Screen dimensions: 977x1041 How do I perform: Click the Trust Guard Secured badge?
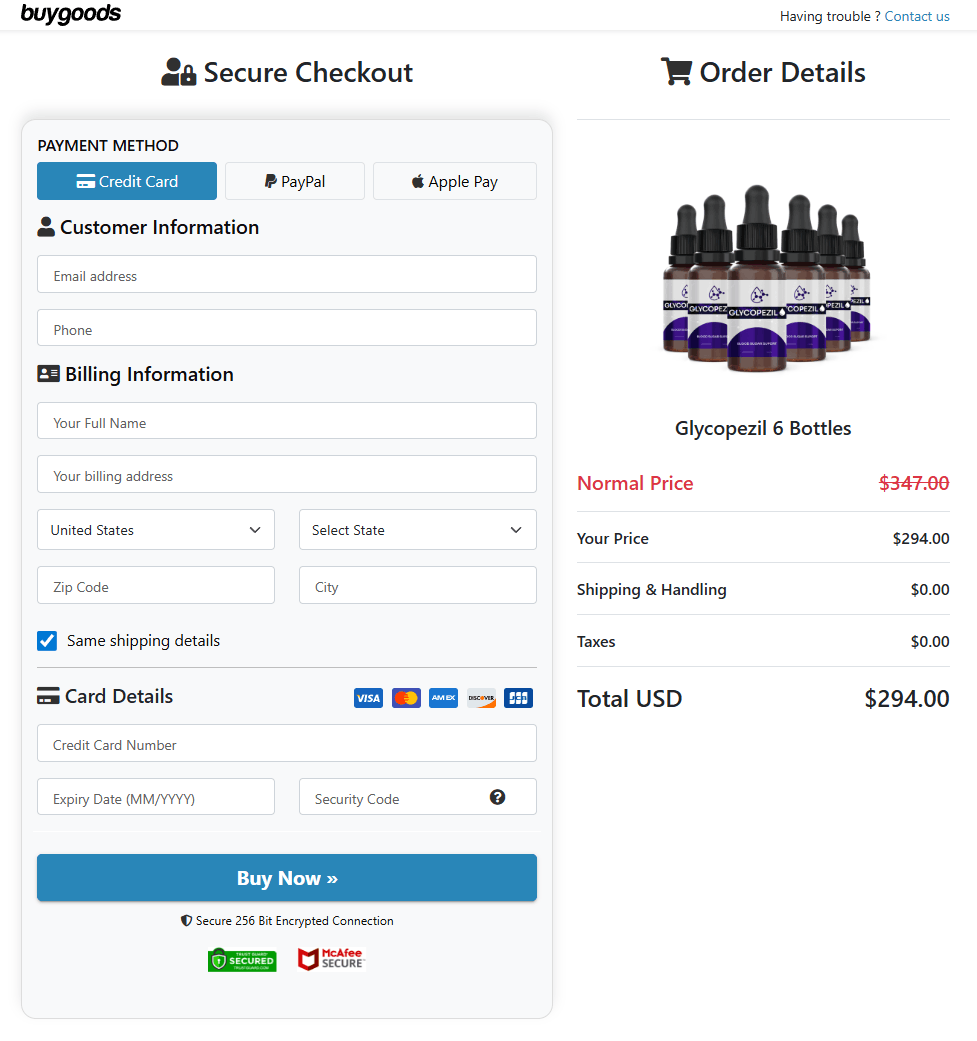pos(242,959)
